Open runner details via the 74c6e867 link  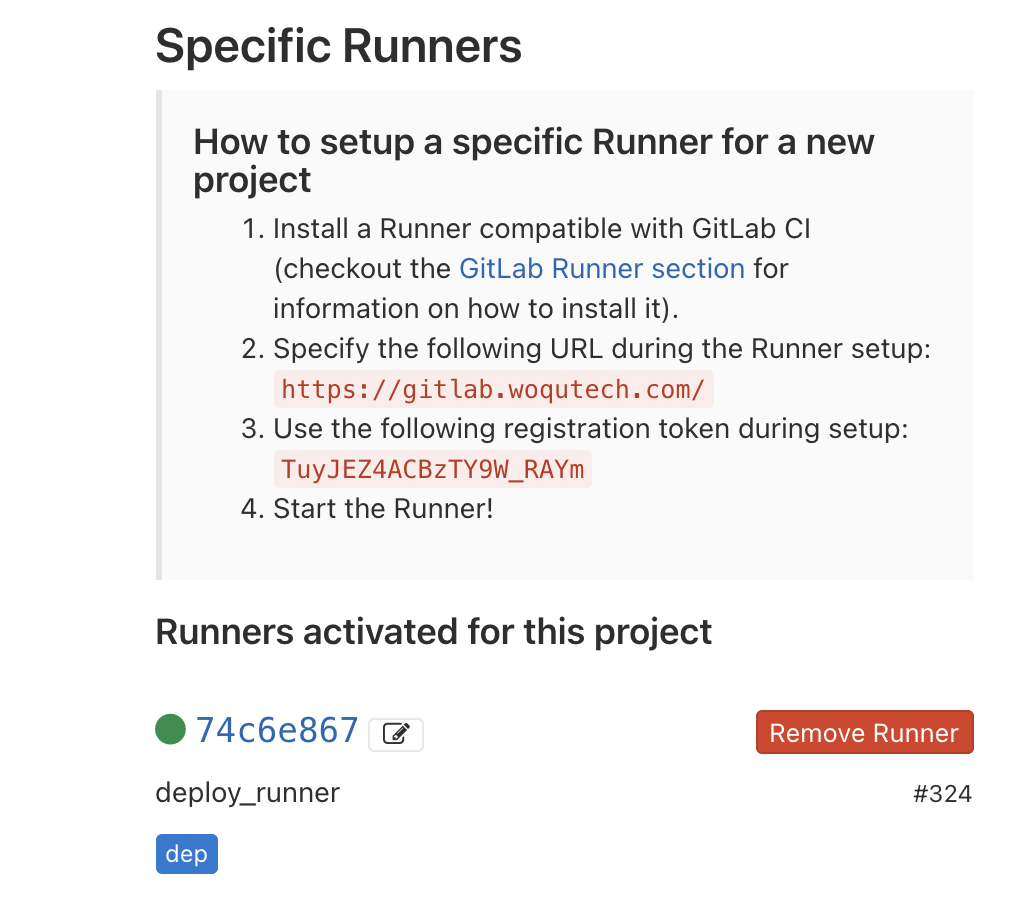click(x=276, y=729)
